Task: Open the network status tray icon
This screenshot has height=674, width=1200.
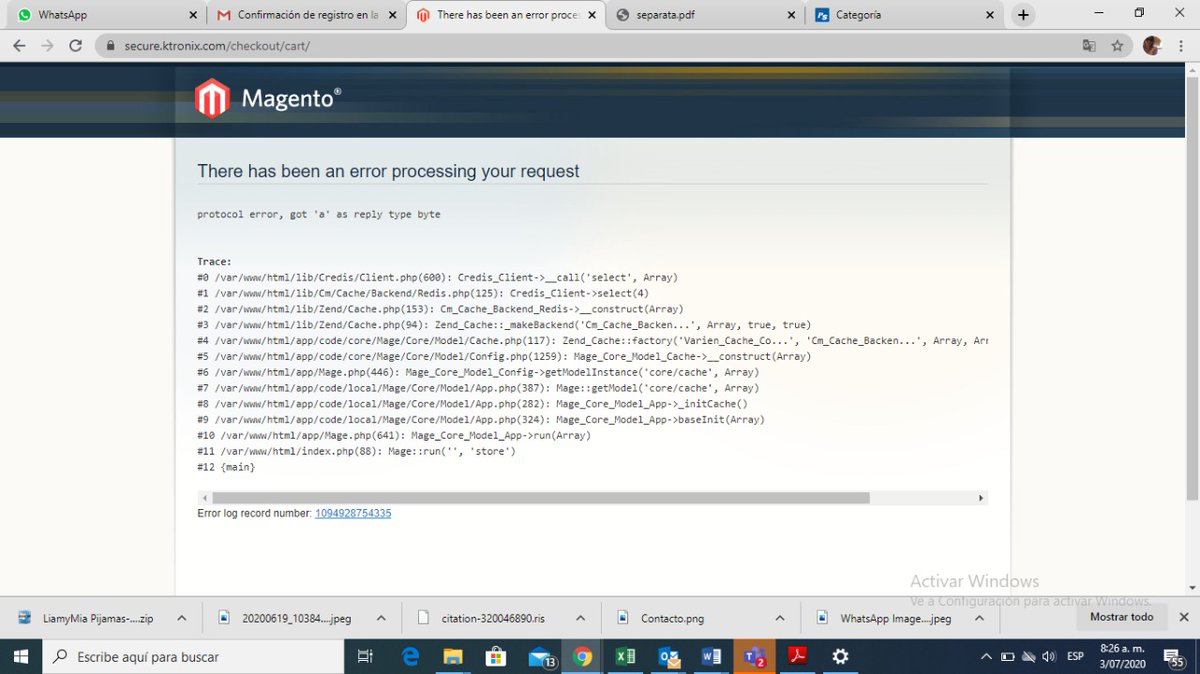Action: 1028,657
